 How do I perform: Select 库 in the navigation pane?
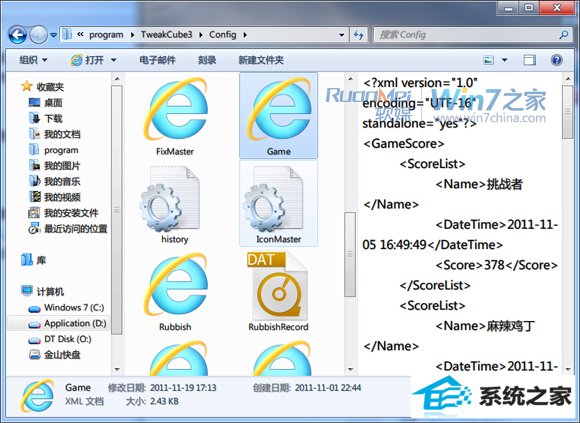(x=34, y=260)
